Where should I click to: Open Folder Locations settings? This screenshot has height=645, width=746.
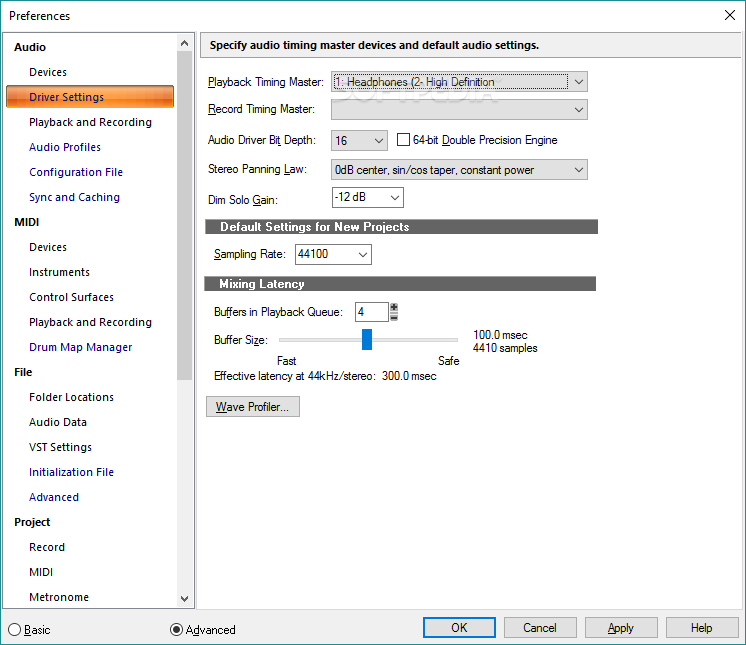click(x=71, y=397)
